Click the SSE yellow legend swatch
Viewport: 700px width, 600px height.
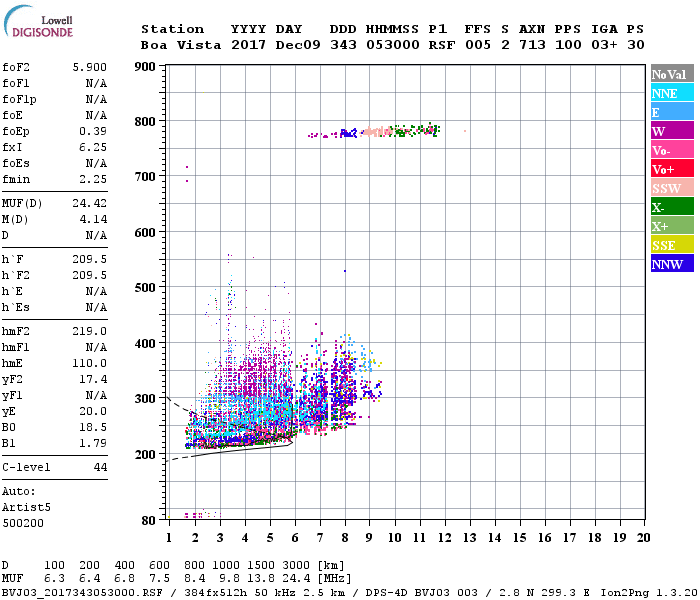point(672,244)
